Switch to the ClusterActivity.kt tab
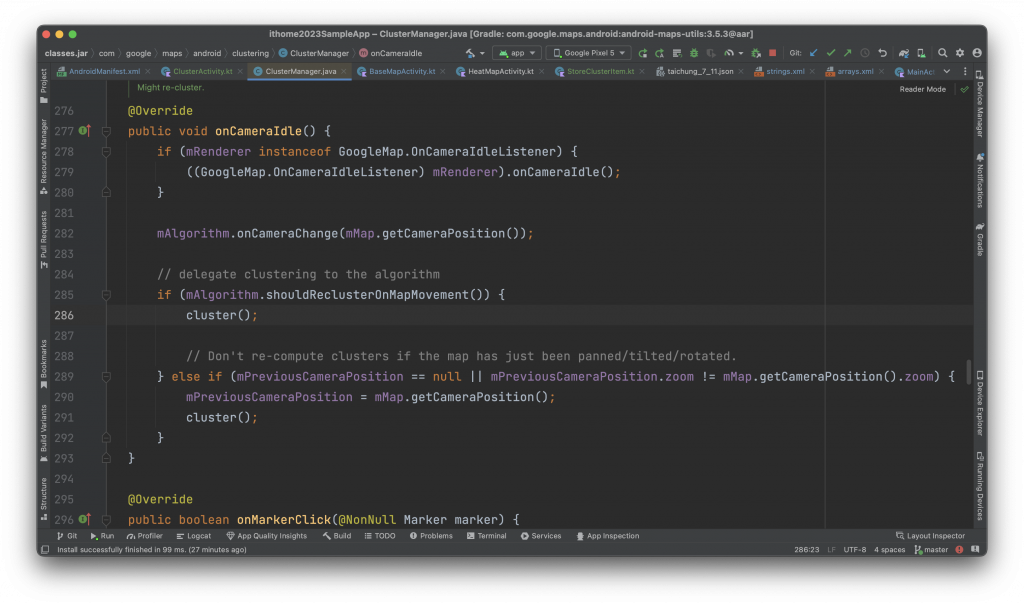1024x605 pixels. (x=202, y=71)
